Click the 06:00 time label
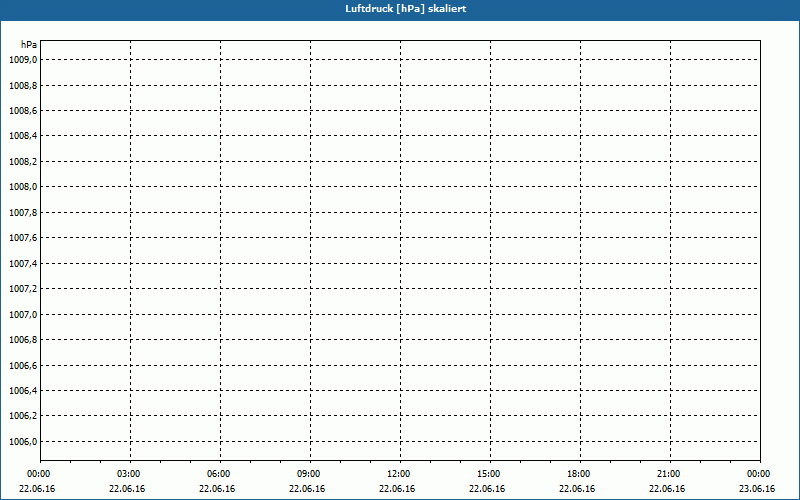Viewport: 800px width, 500px height. point(218,474)
